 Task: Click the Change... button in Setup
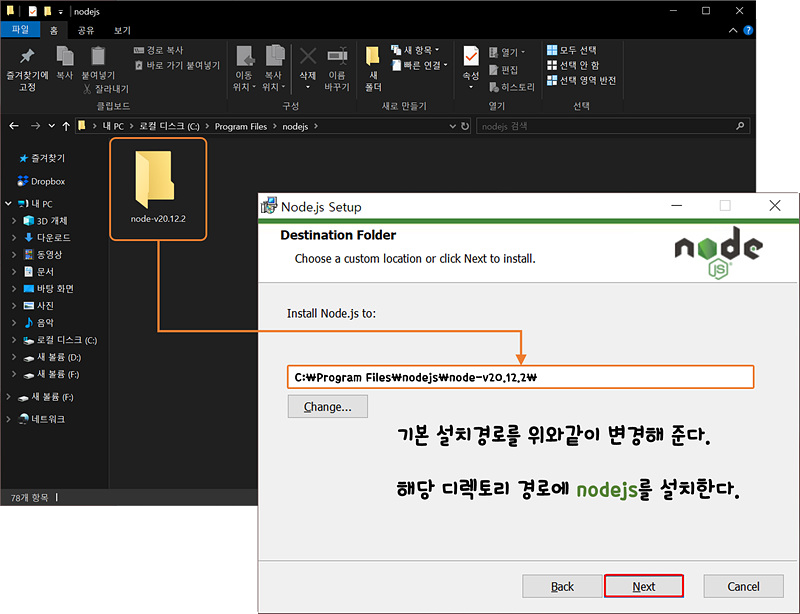[328, 406]
